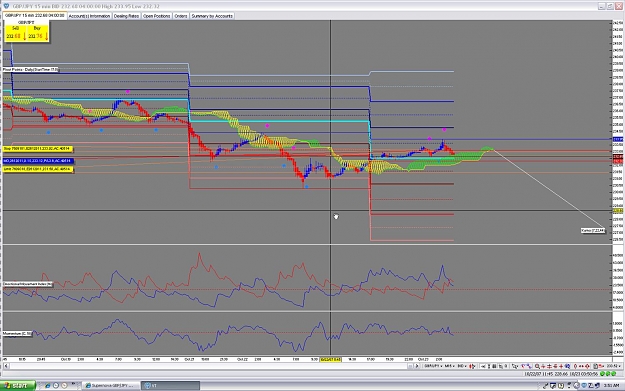The width and height of the screenshot is (625, 391).
Task: Click the active trading platform taskbar button
Action: point(171,386)
